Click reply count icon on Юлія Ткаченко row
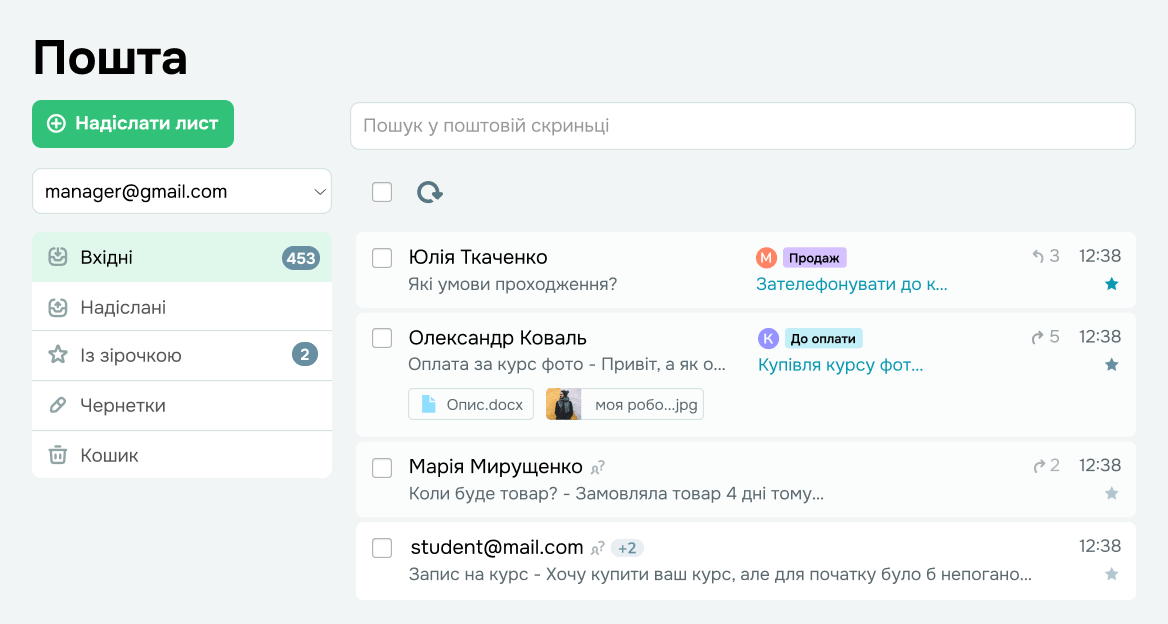The image size is (1168, 624). tap(1038, 256)
